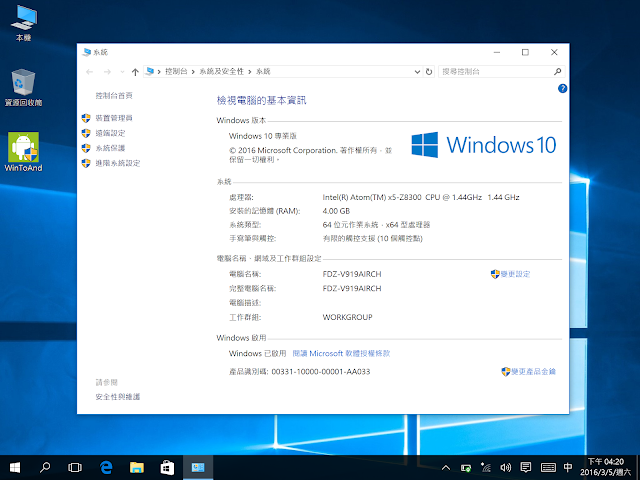Select the Recycle Bin desktop icon
Screen dimensions: 640x480
23,87
